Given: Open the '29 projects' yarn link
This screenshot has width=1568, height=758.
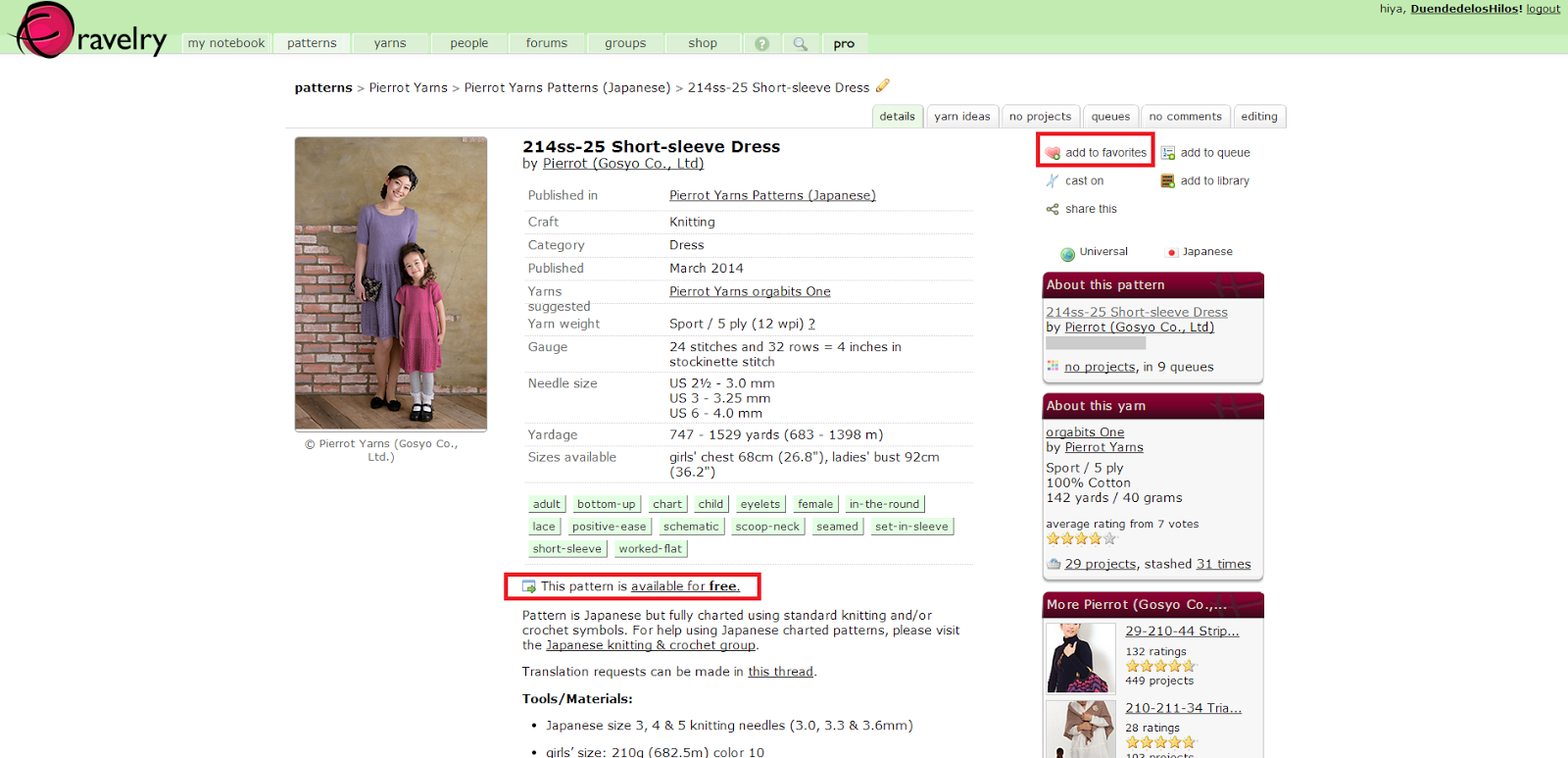Looking at the screenshot, I should tap(1101, 564).
